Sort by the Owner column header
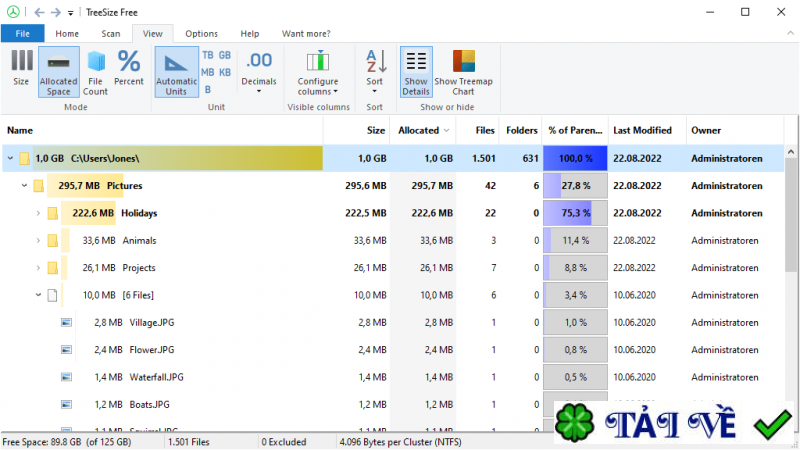Image resolution: width=800 pixels, height=450 pixels. coord(735,130)
